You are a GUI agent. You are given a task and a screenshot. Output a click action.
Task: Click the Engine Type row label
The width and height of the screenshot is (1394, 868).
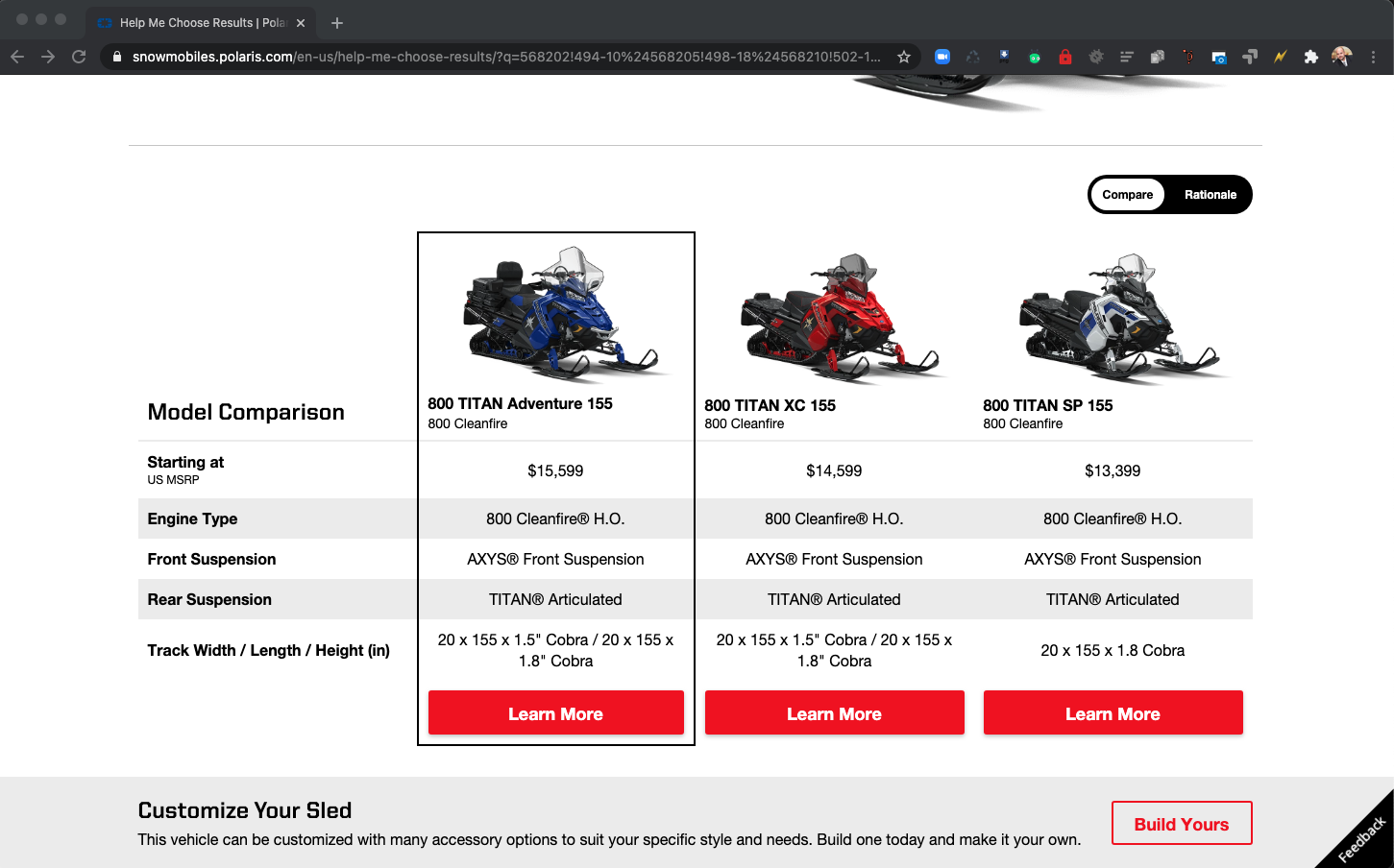192,519
